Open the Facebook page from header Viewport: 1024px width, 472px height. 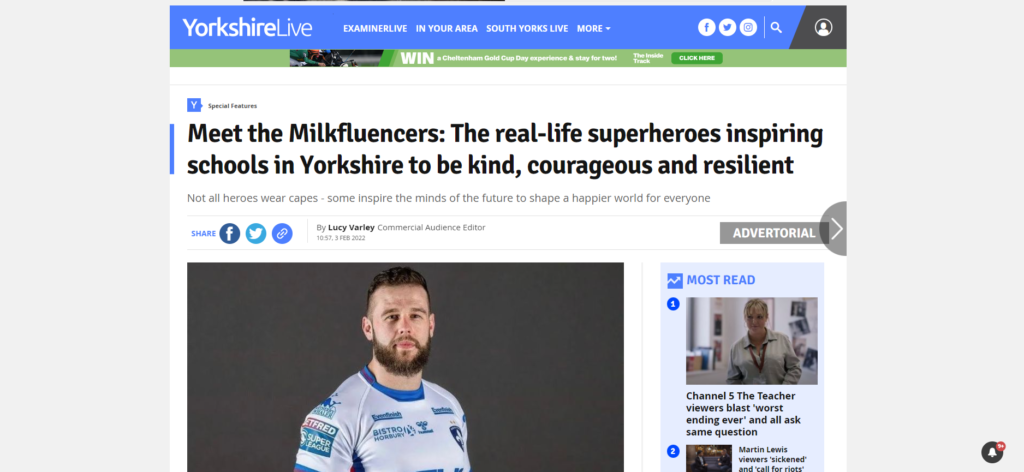tap(707, 27)
